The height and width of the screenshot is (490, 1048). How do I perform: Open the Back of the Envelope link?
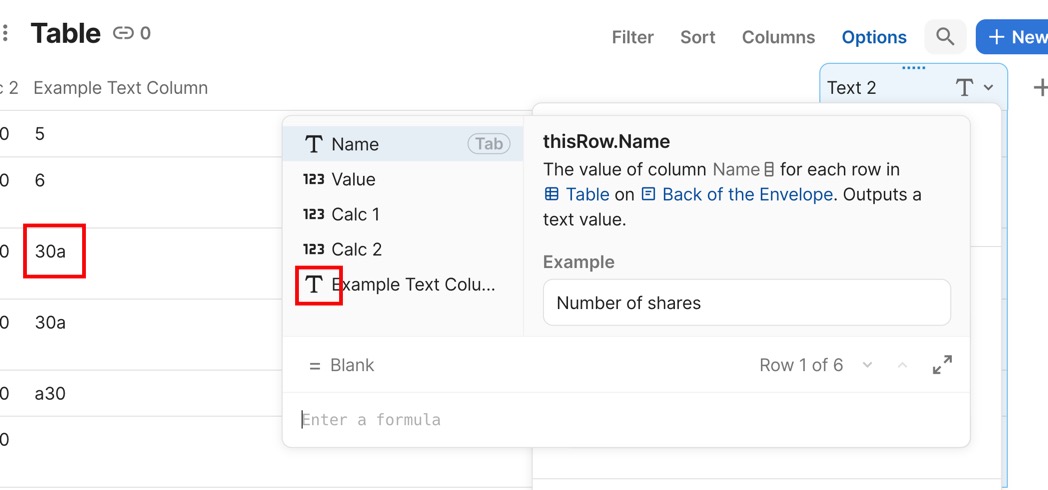pos(747,194)
